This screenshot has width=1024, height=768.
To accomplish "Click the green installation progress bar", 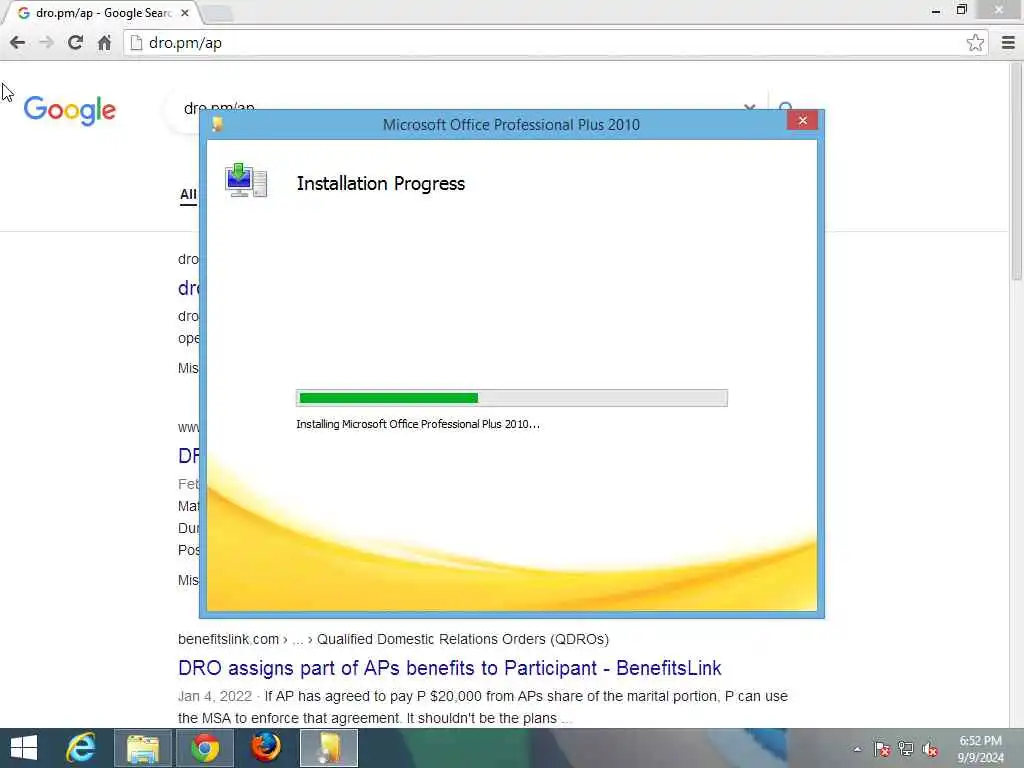I will (511, 398).
